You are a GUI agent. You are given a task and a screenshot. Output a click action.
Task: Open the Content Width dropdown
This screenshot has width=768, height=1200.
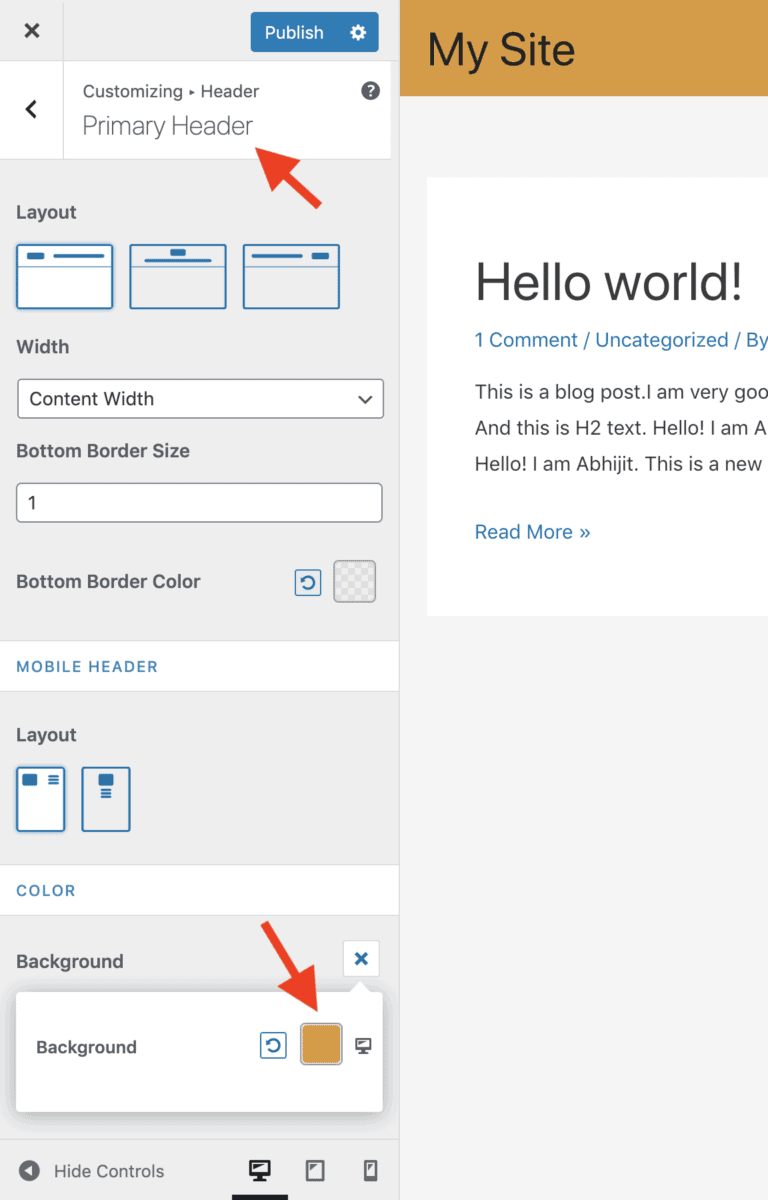200,399
